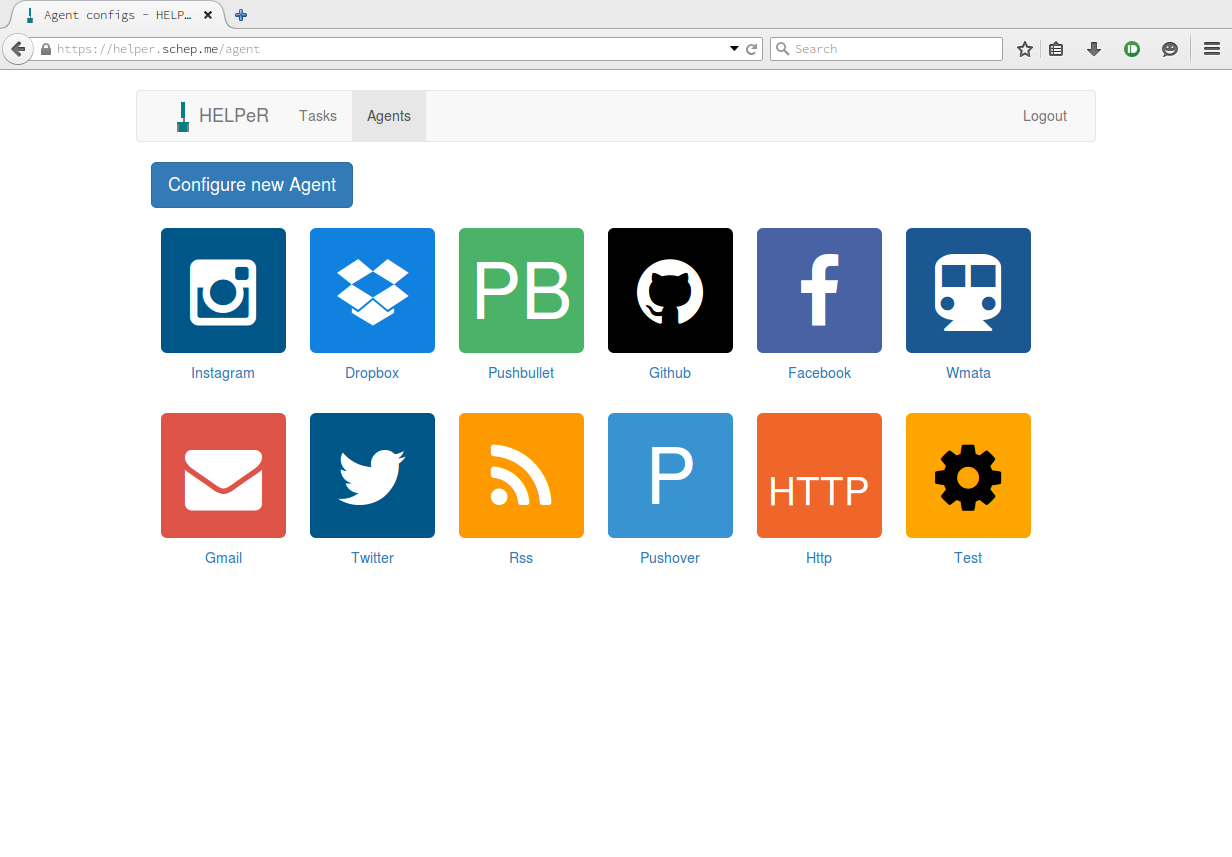Select the Agents nav item

389,116
